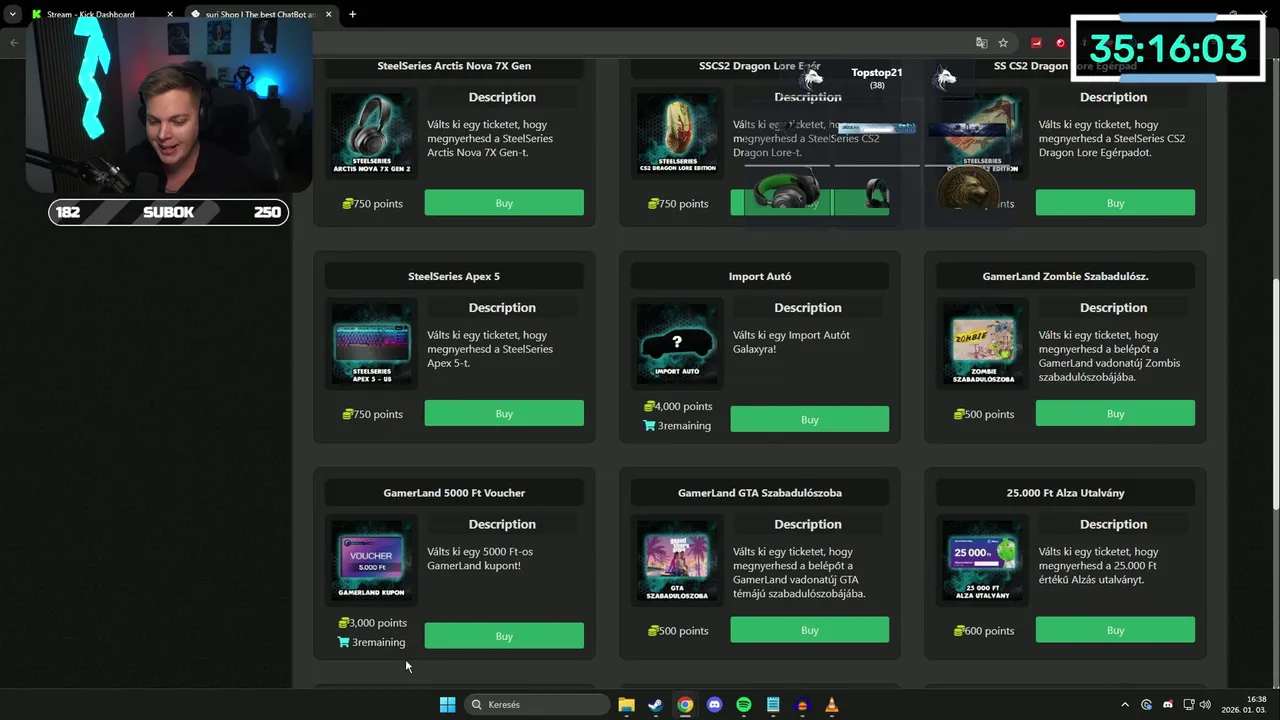
Task: Close the Stream - Kick Dashboard tab
Action: click(169, 14)
